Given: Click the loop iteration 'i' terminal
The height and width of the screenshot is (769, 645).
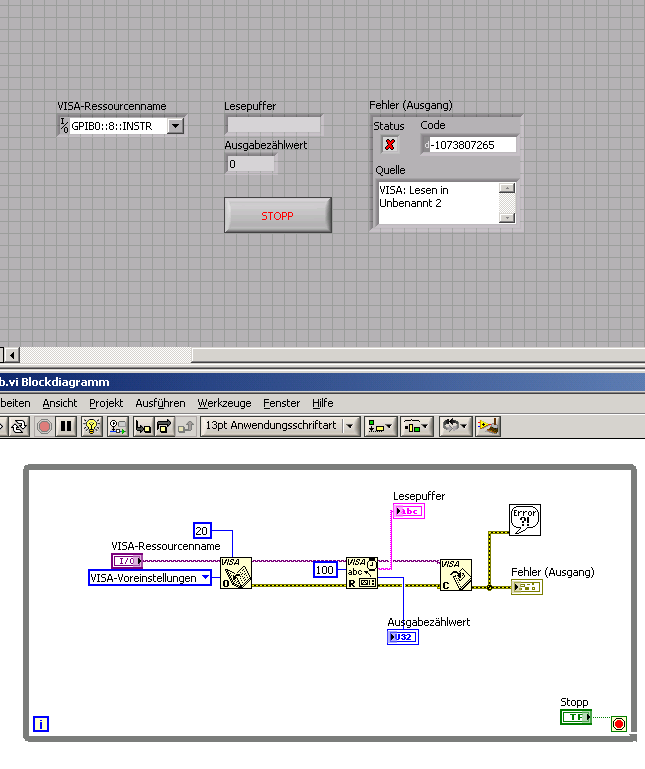Looking at the screenshot, I should pyautogui.click(x=41, y=724).
